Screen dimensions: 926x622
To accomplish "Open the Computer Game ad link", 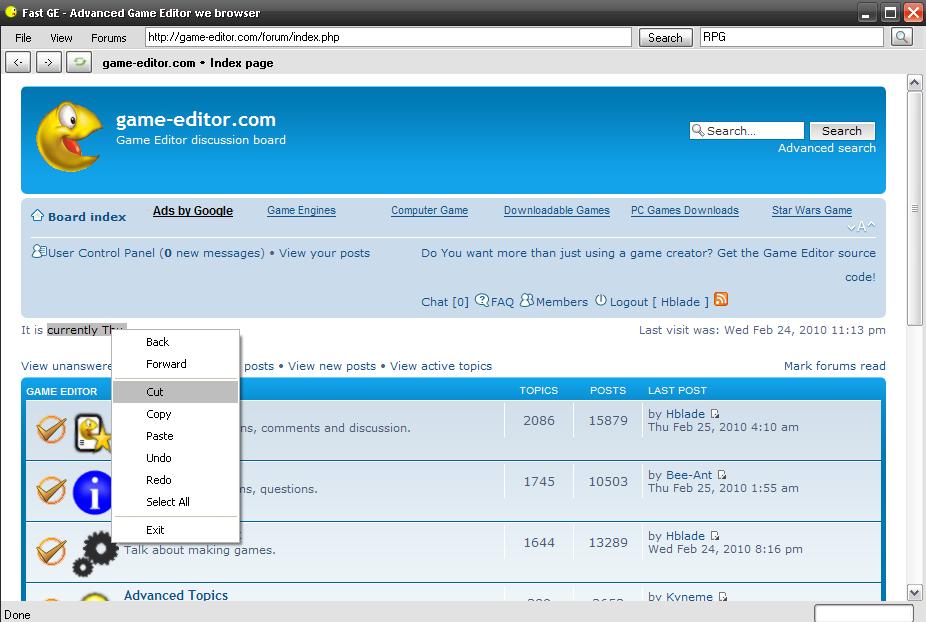I will [x=429, y=210].
